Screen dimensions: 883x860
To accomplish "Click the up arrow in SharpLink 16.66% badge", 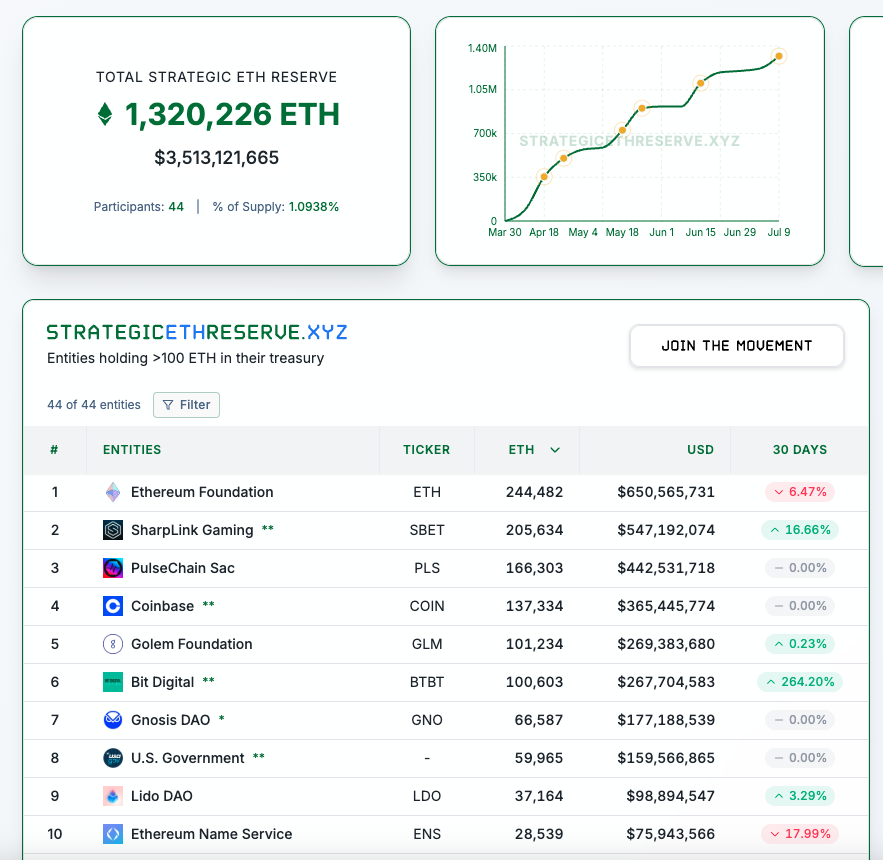I will click(775, 530).
